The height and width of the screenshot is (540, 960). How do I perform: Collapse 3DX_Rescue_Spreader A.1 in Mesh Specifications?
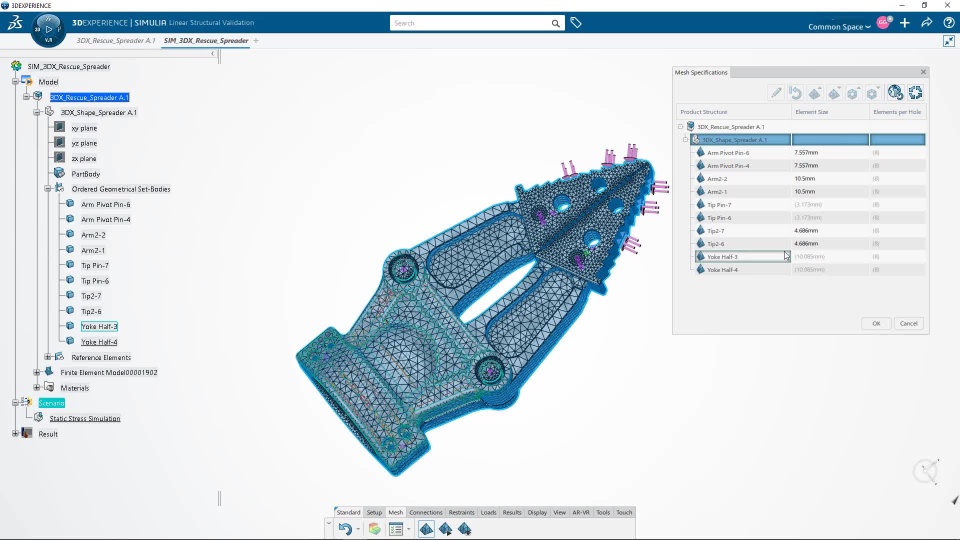pos(680,127)
